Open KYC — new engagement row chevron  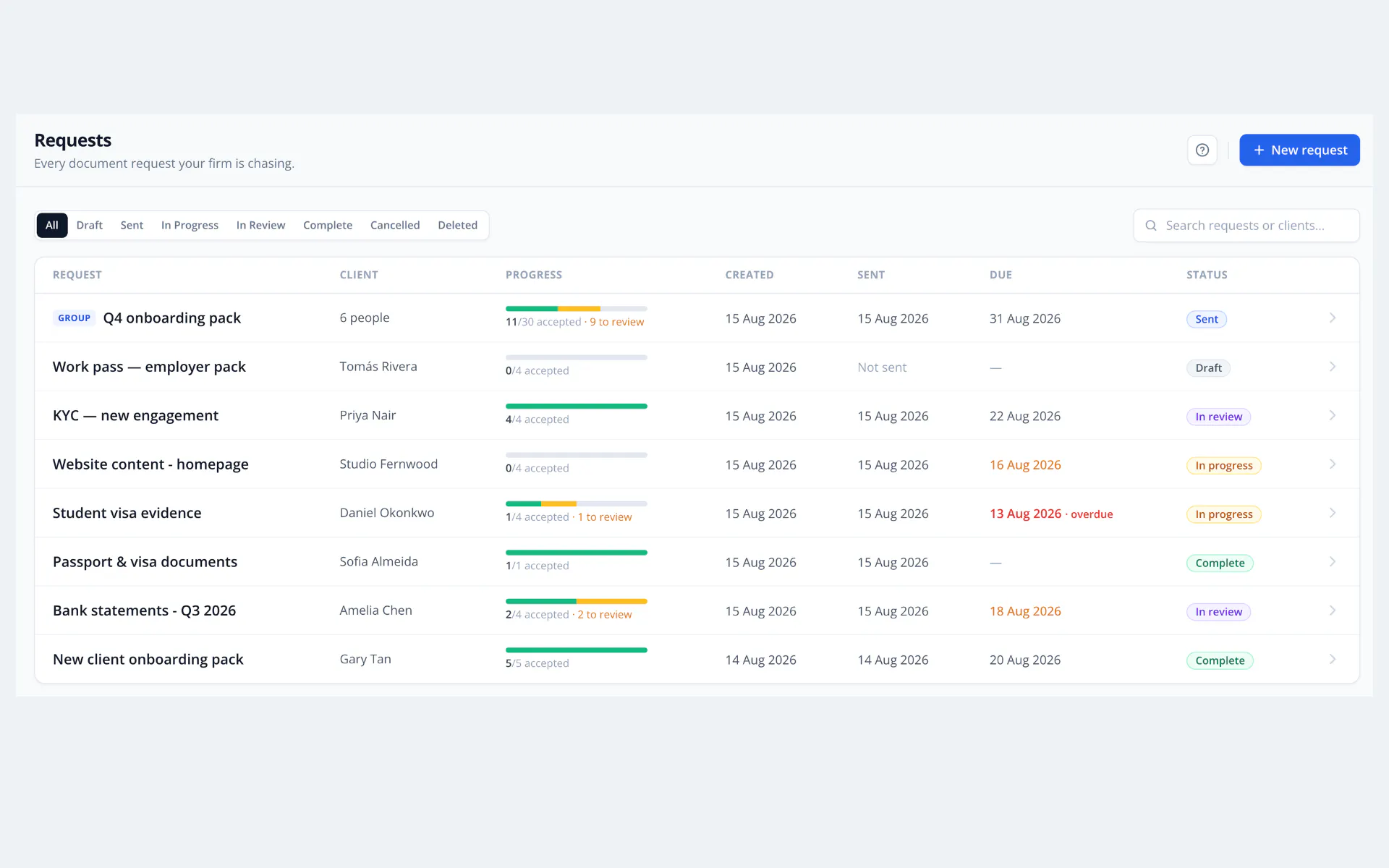1333,415
